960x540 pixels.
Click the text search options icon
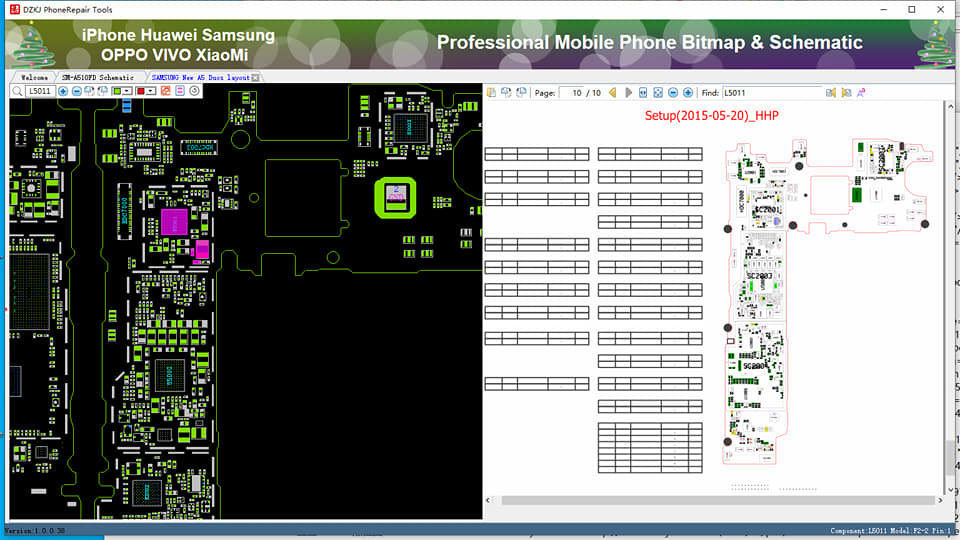861,92
